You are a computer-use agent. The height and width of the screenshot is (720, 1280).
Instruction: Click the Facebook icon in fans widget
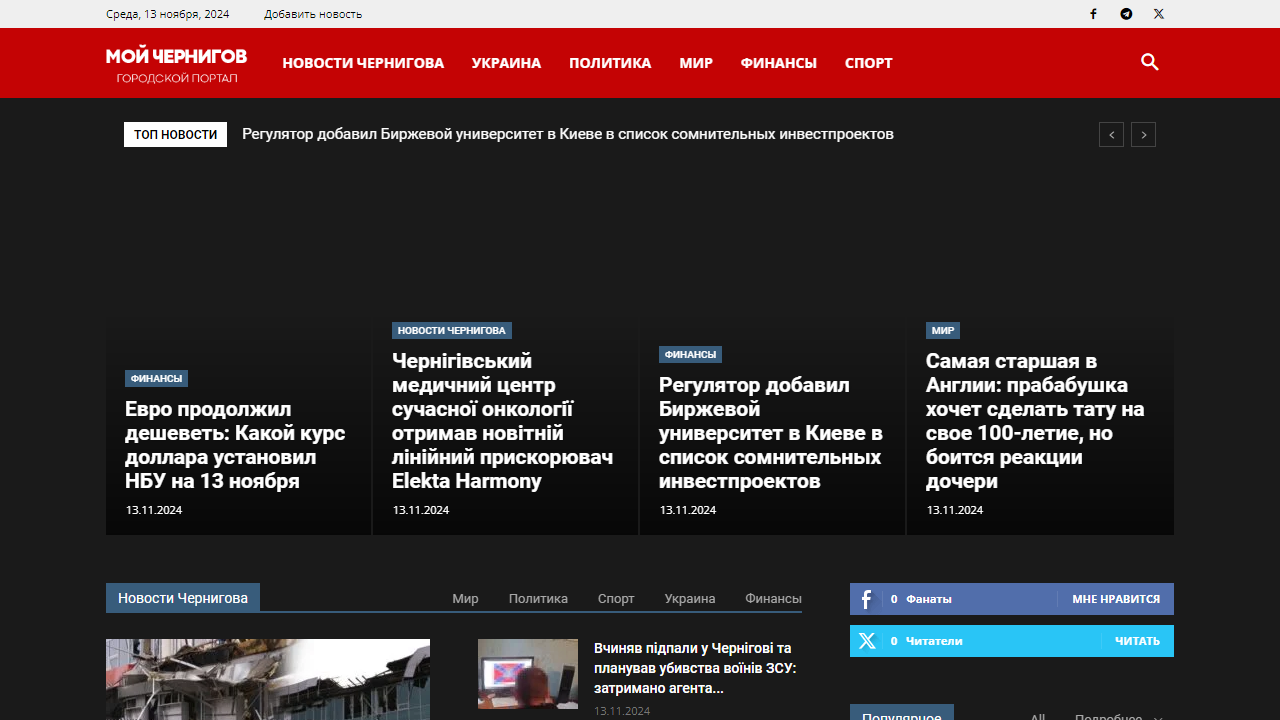(x=866, y=599)
